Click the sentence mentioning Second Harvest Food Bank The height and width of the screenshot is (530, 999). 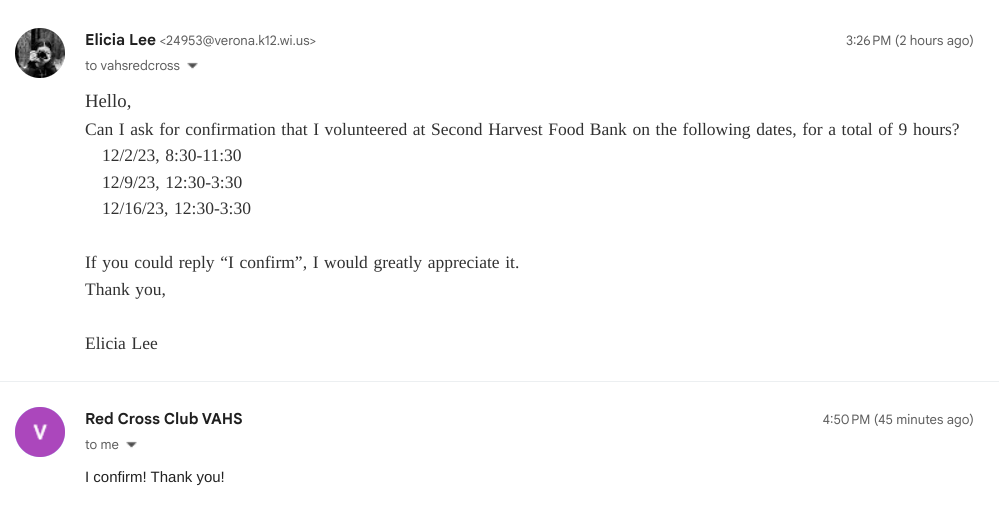point(522,129)
